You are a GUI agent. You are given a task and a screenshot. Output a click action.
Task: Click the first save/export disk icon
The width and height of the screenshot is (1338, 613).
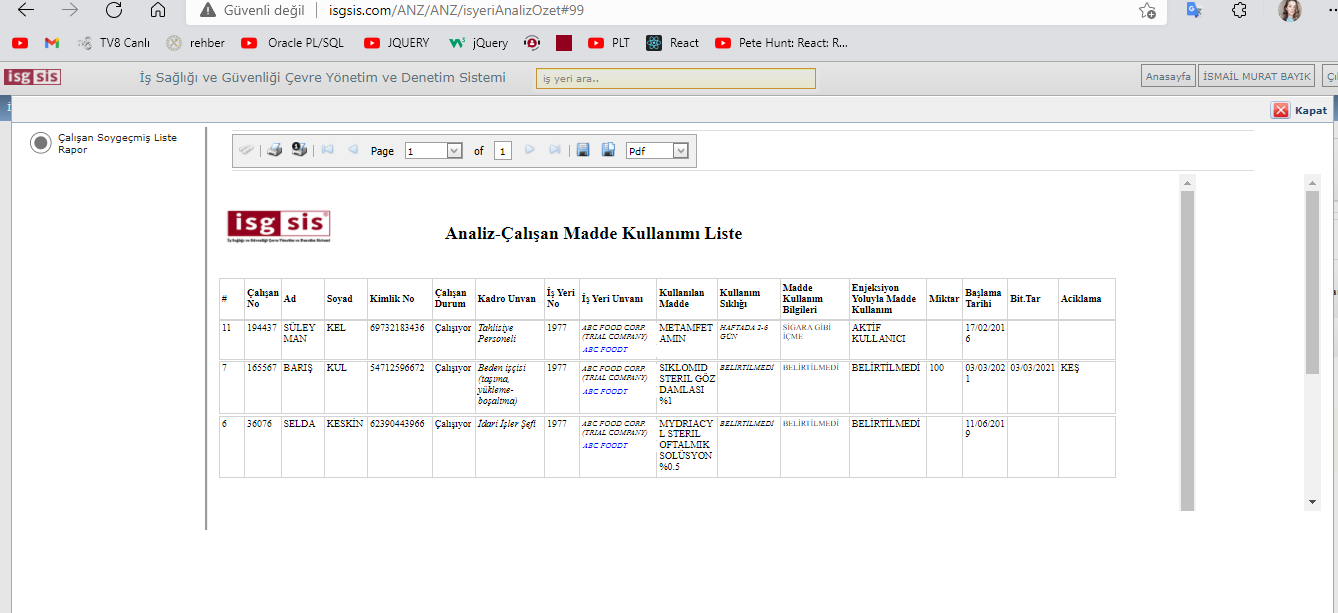[583, 150]
